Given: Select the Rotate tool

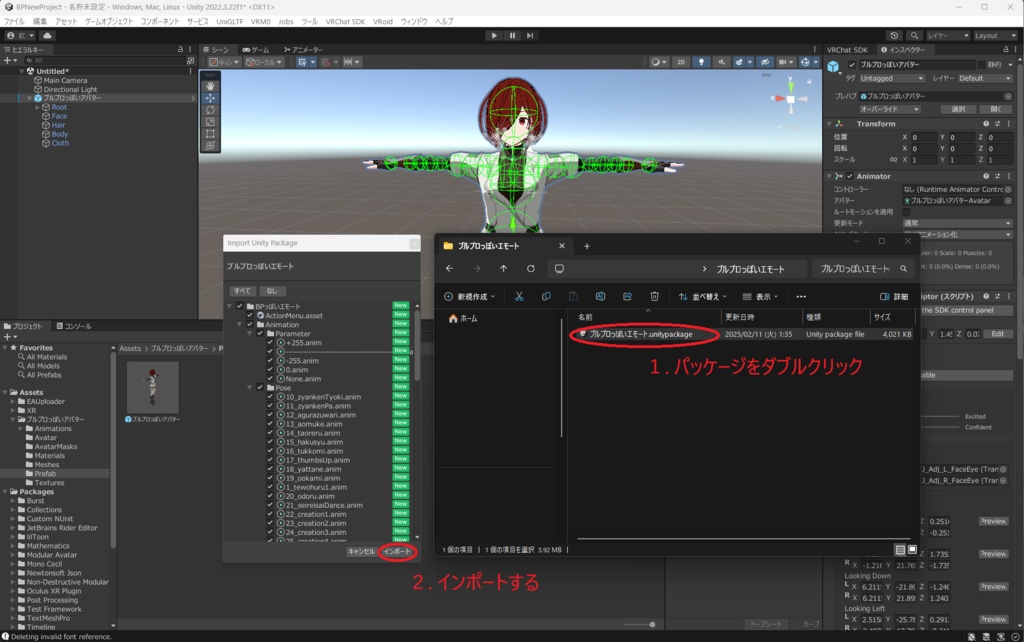Looking at the screenshot, I should [211, 110].
